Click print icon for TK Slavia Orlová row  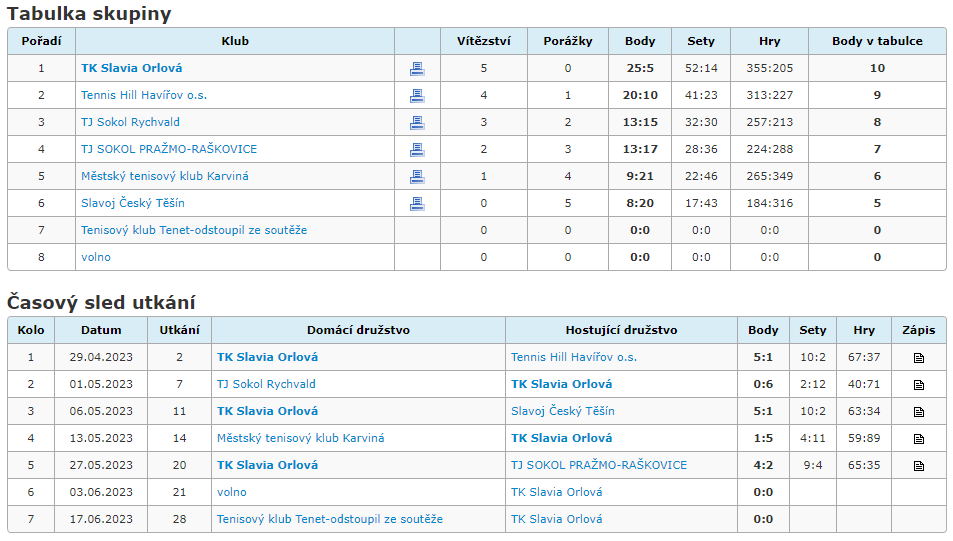(417, 69)
